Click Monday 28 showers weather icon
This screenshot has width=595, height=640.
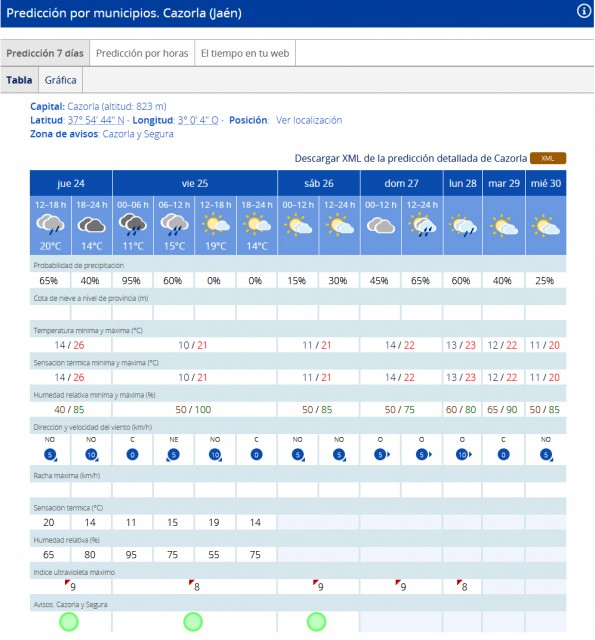coord(462,225)
